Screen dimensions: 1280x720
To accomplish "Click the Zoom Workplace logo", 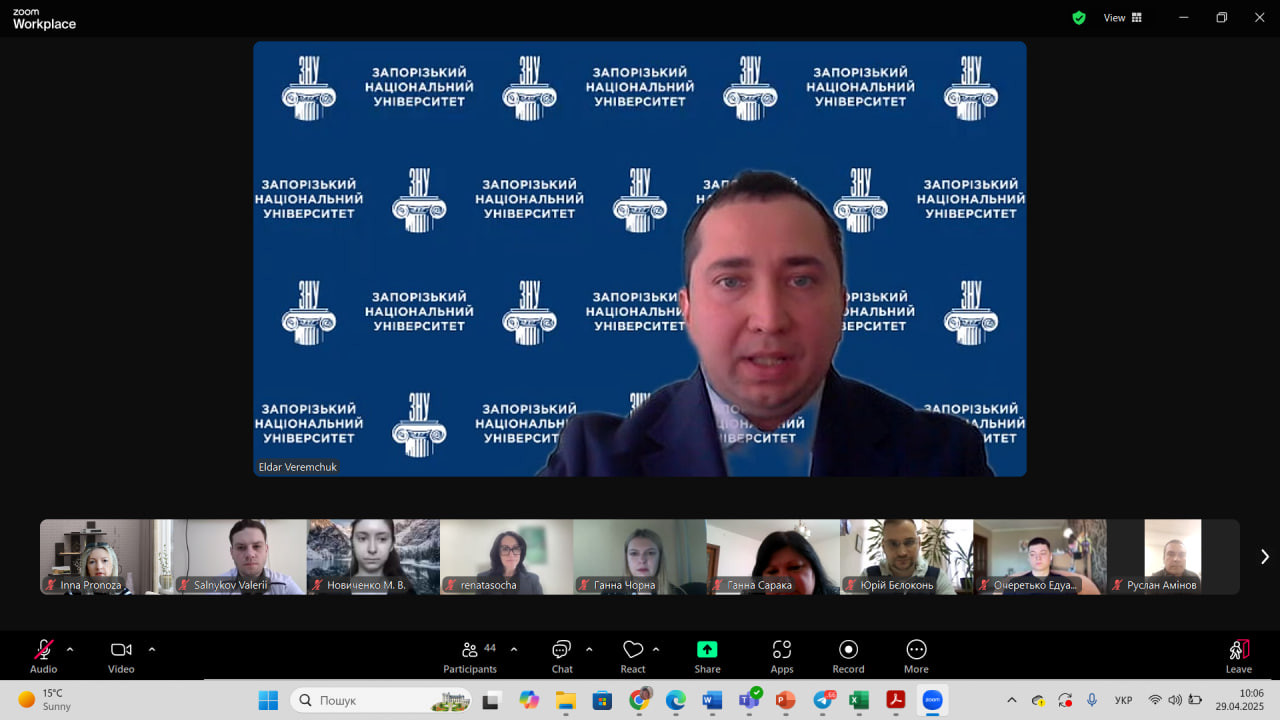I will [44, 19].
